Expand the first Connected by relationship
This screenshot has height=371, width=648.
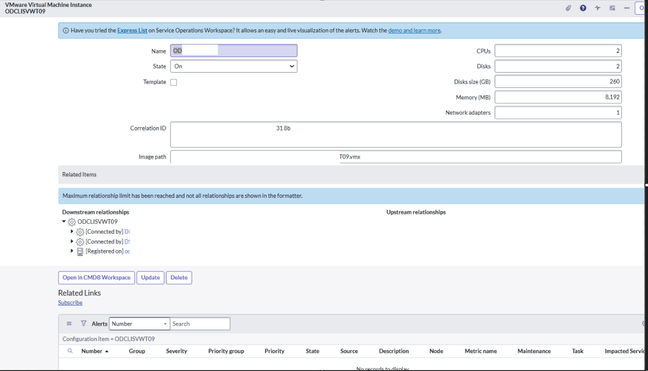pos(72,231)
